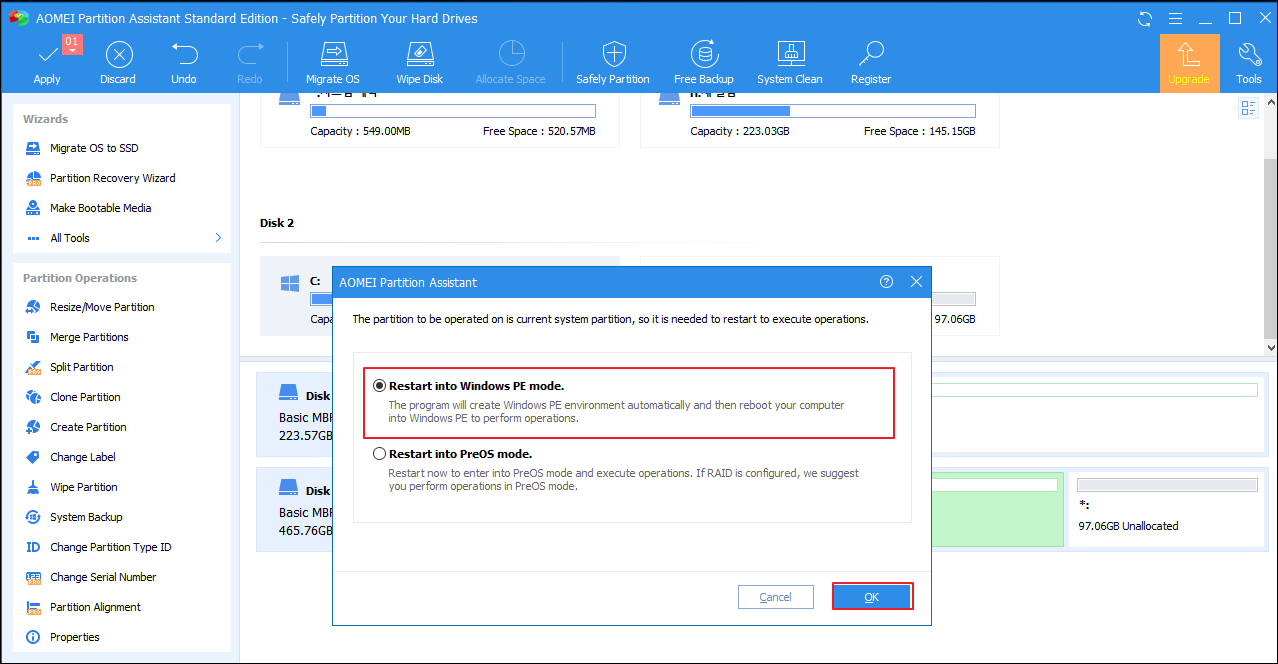Open Free Backup from toolbar
The width and height of the screenshot is (1278, 664).
[704, 62]
